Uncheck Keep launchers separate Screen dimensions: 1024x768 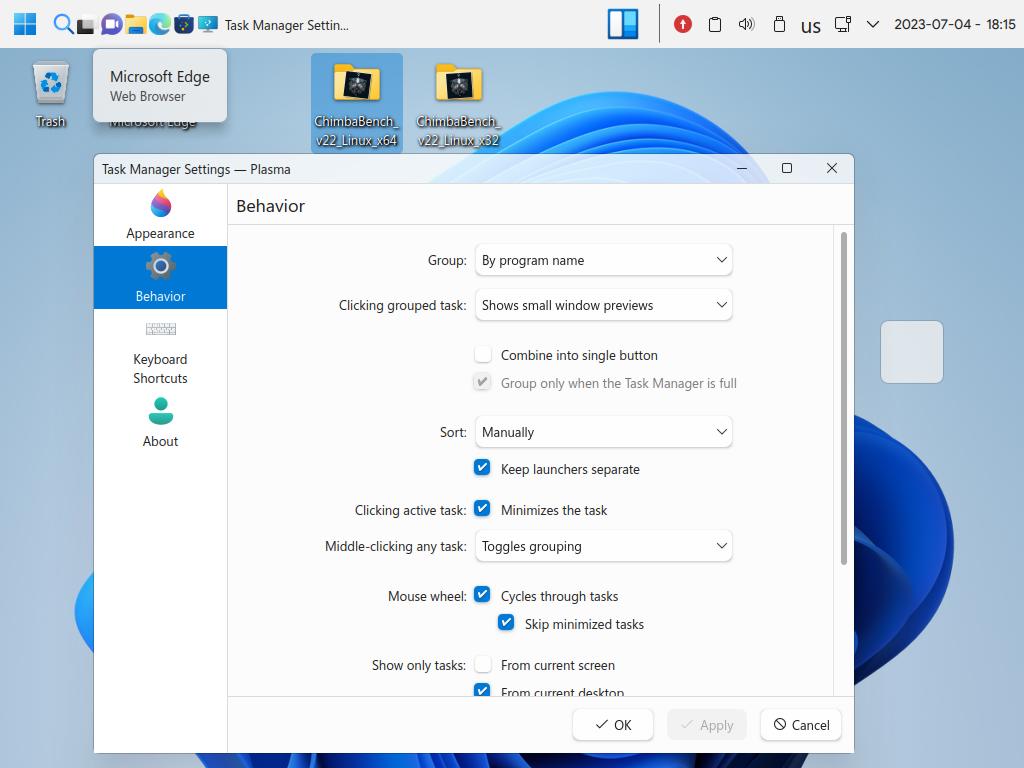coord(483,469)
